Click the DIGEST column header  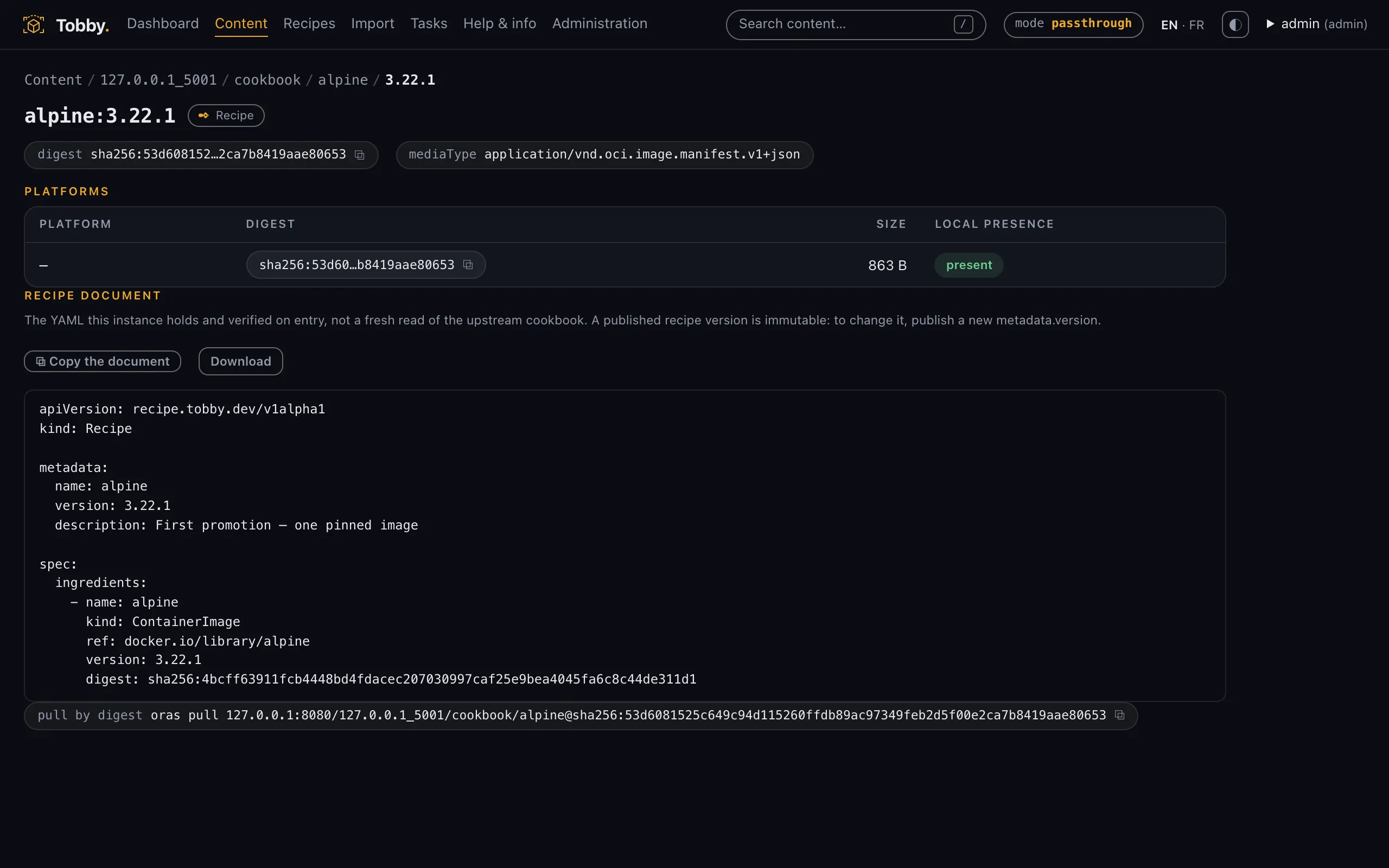(x=270, y=224)
